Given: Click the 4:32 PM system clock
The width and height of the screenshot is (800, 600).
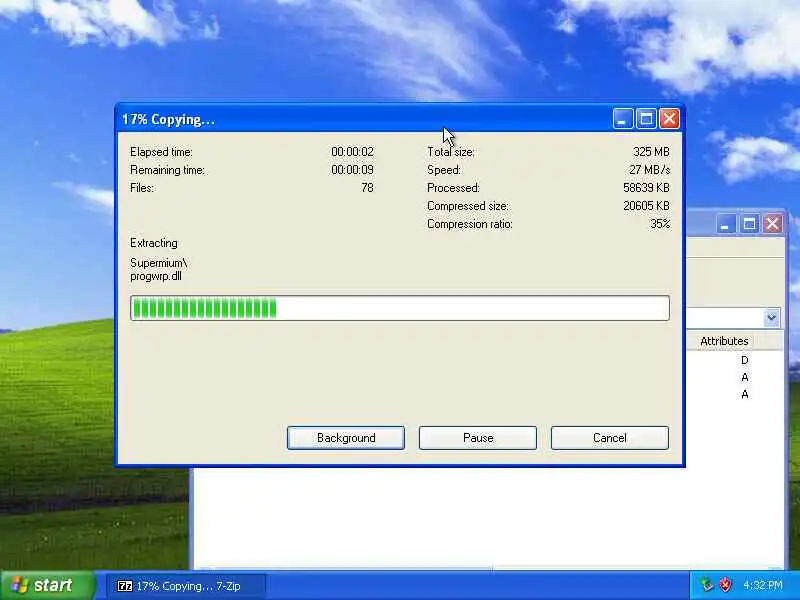Looking at the screenshot, I should point(762,585).
